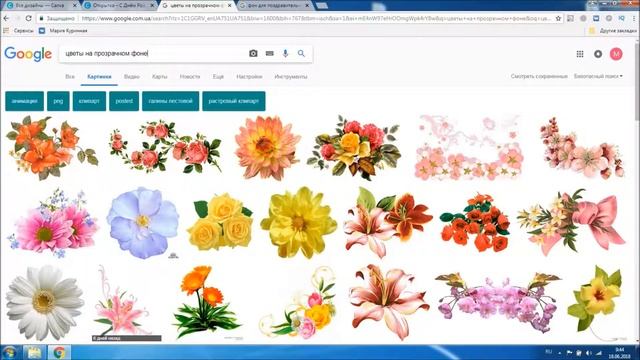The image size is (640, 360).
Task: Open the red-orange roses cluster image
Action: tap(475, 222)
